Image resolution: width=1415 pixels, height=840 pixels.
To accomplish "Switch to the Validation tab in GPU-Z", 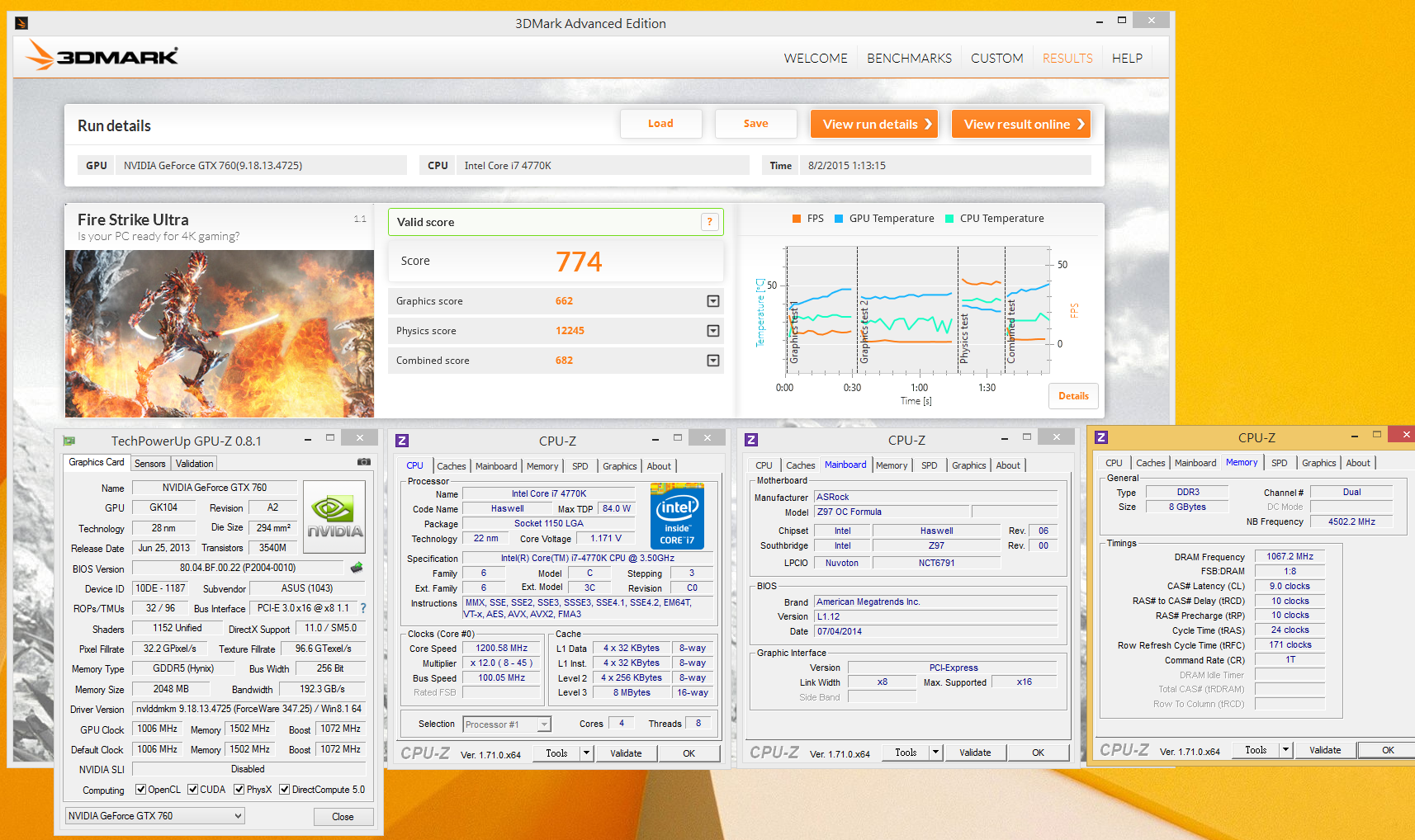I will coord(195,464).
